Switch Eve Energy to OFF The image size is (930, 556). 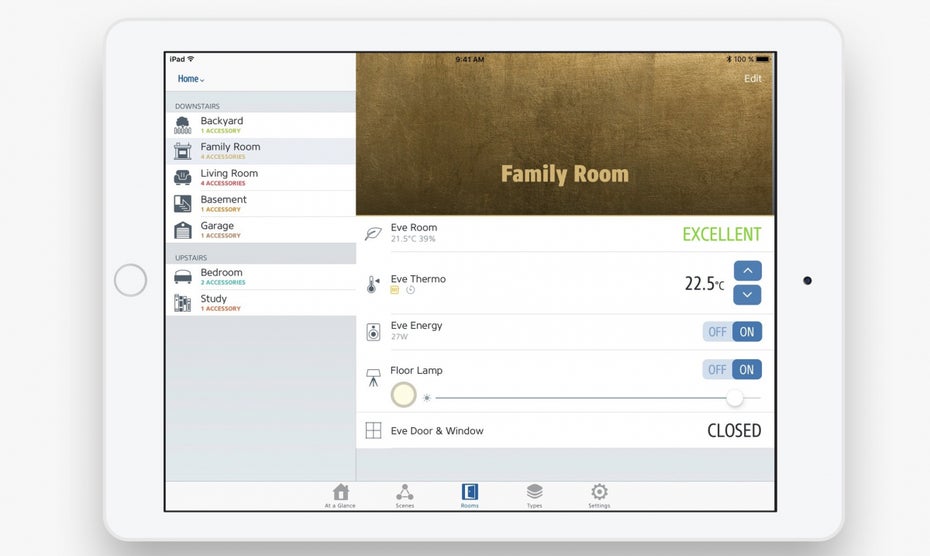(718, 332)
